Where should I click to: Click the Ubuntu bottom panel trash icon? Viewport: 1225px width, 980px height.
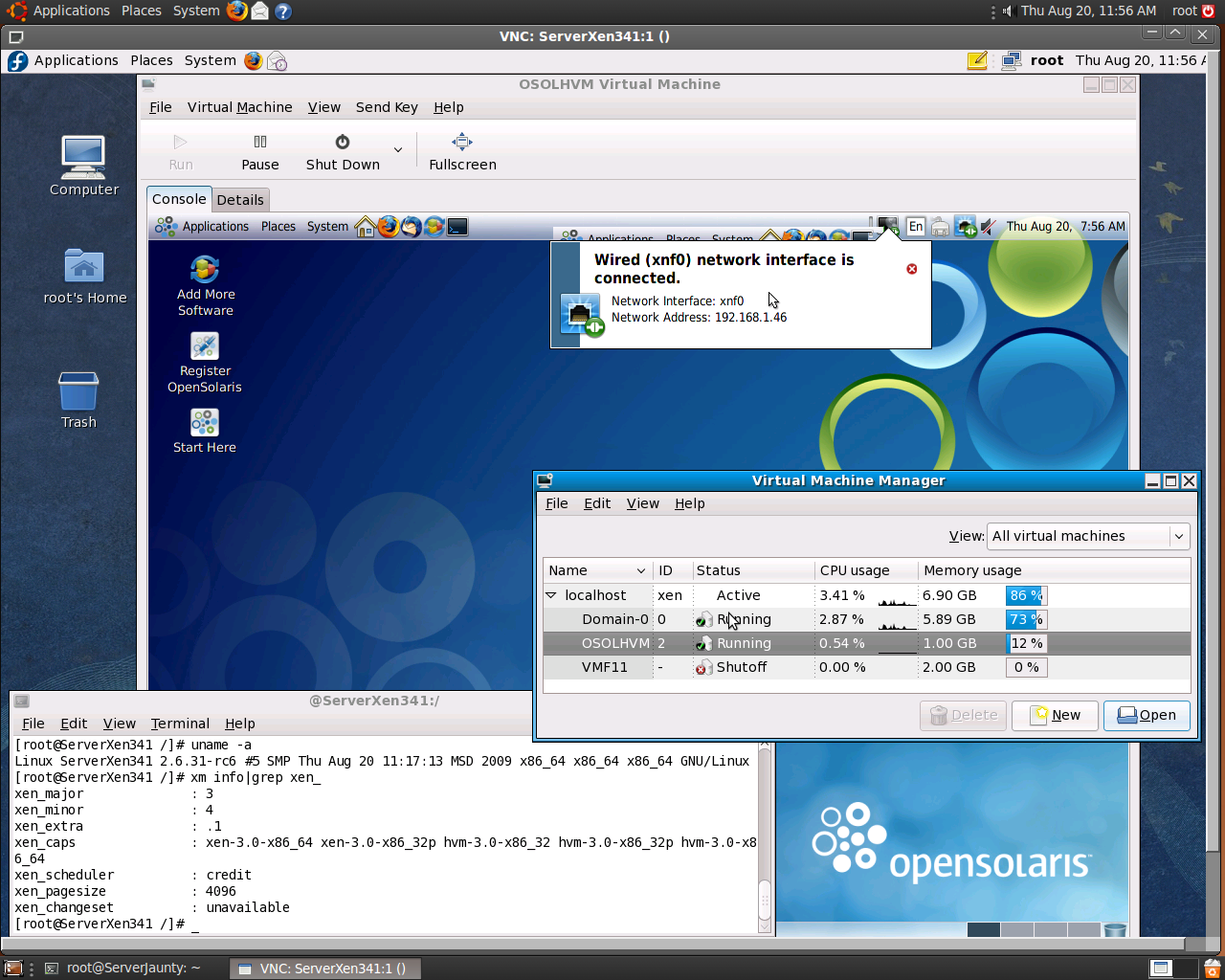1213,969
